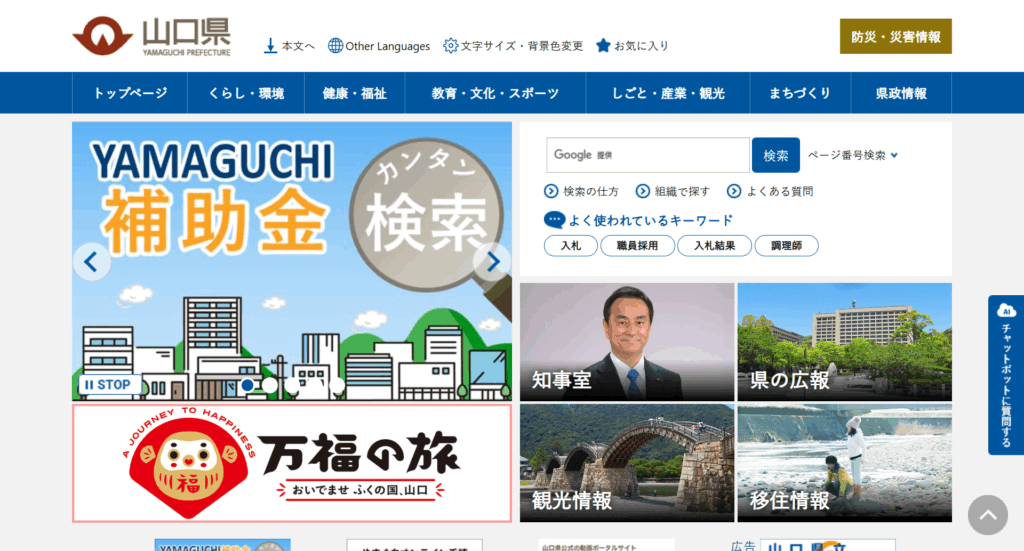Expand the ページ番号検索 dropdown
This screenshot has width=1024, height=551.
pos(853,155)
